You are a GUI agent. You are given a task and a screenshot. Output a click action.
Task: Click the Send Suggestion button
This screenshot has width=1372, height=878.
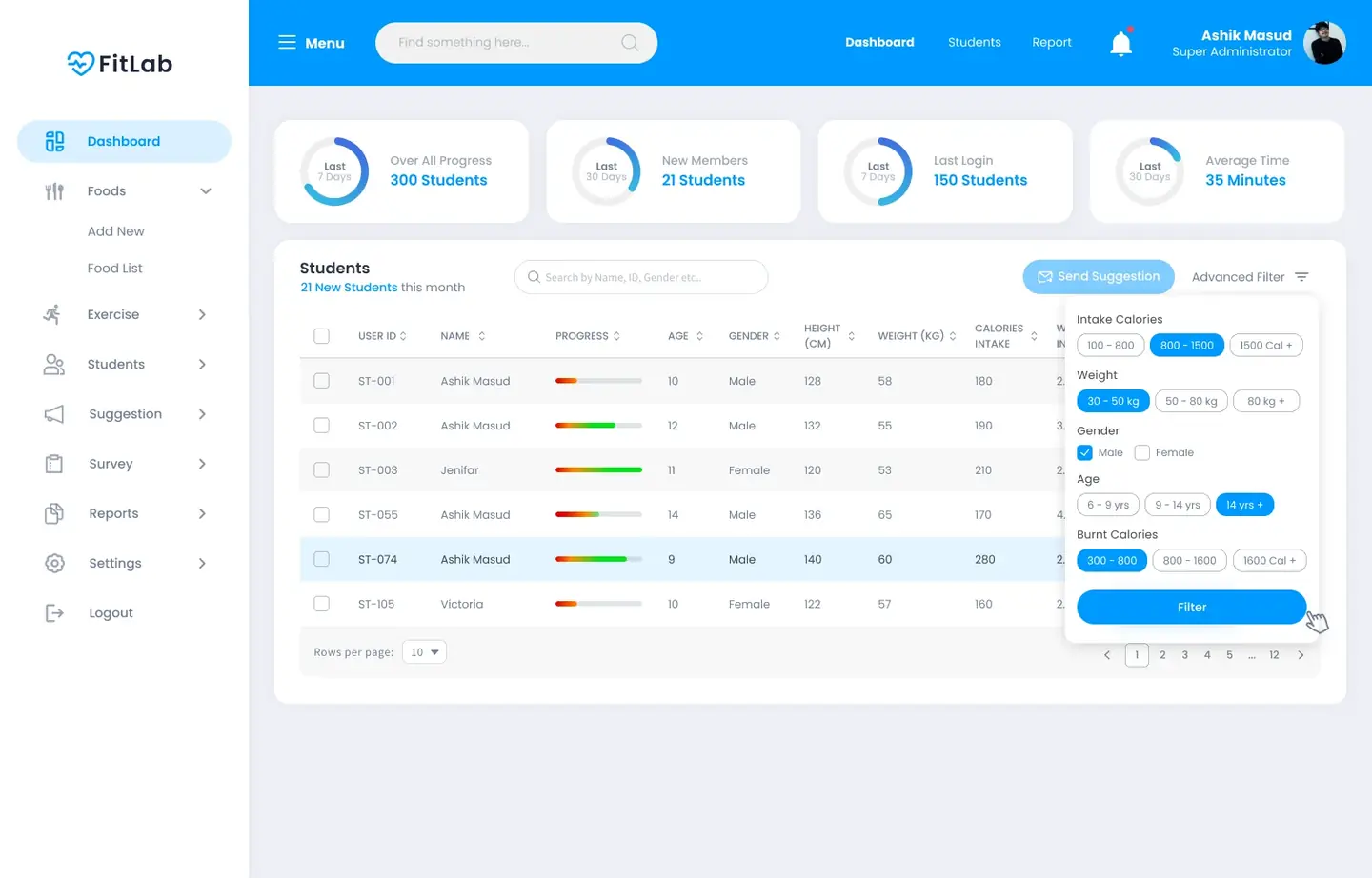coord(1099,277)
